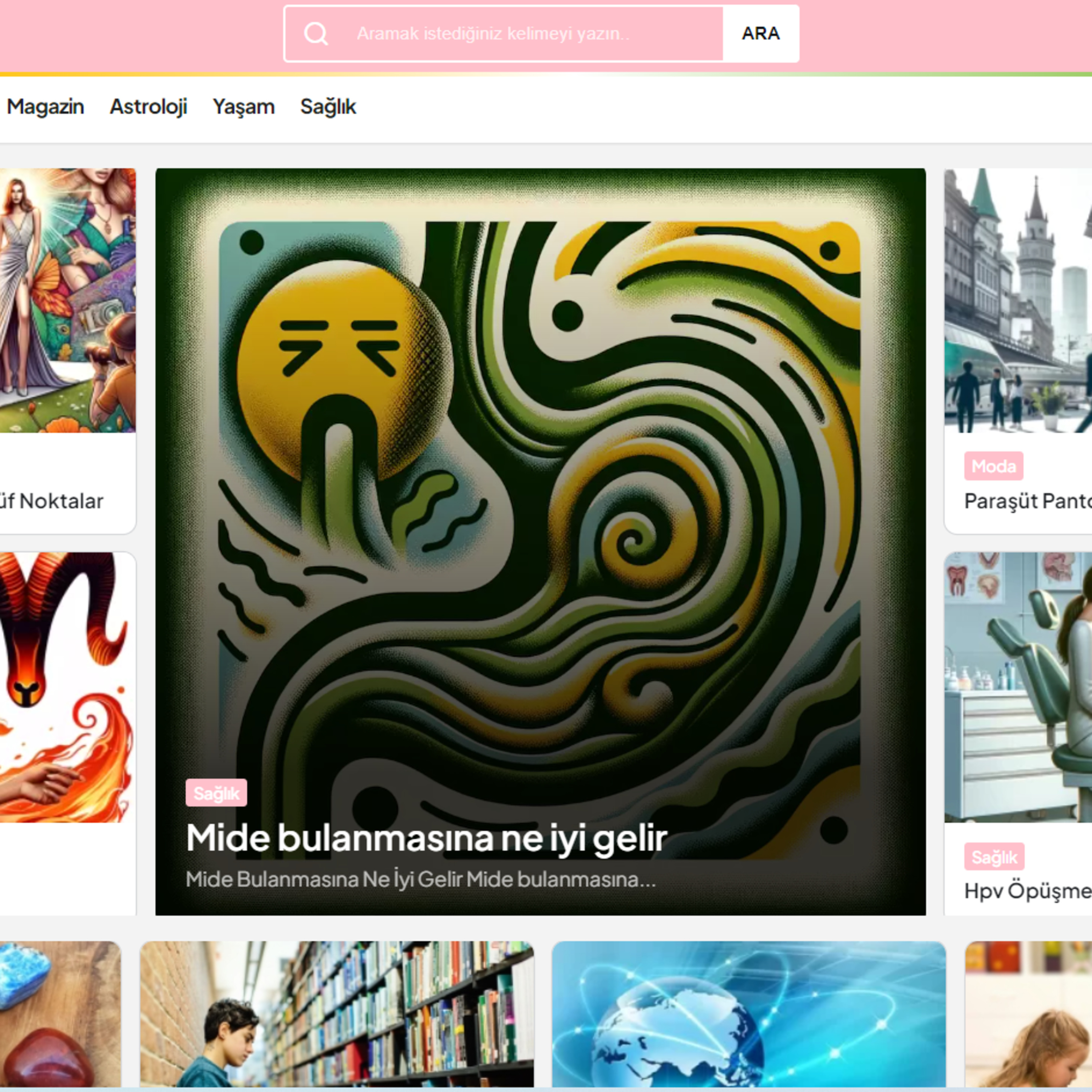Open "Mide bulanmasına ne iyi gelir" headline

click(427, 838)
